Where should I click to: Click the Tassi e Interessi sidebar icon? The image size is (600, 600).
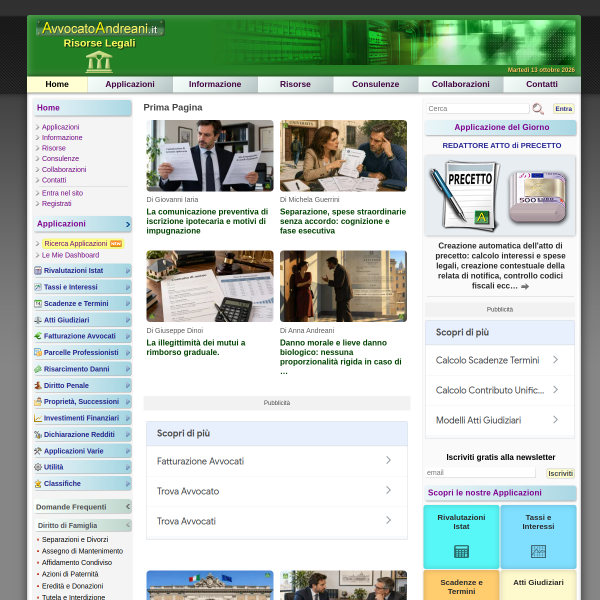tap(38, 287)
